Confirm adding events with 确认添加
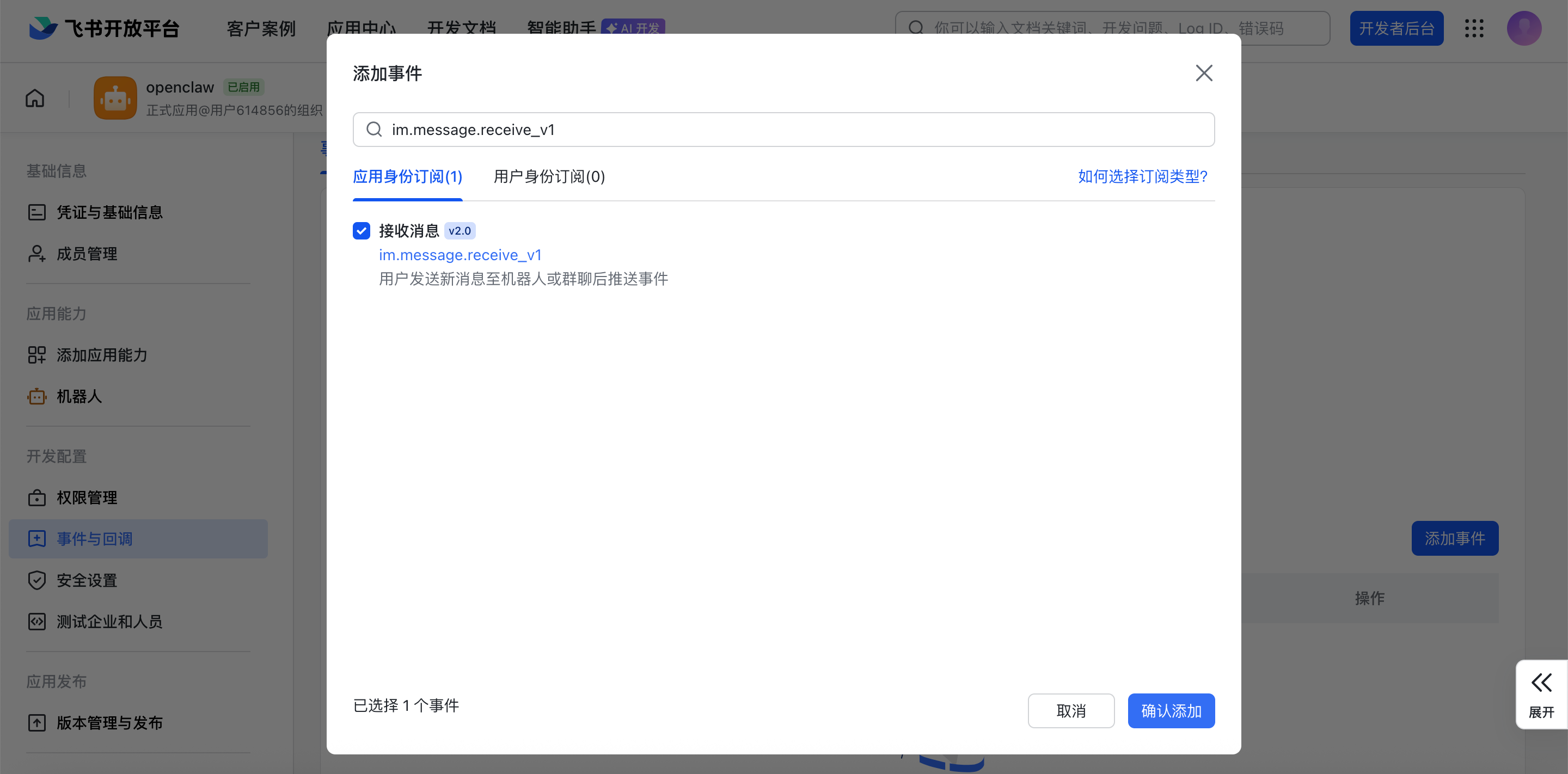Screen dimensions: 1568x774 pyautogui.click(x=1171, y=710)
